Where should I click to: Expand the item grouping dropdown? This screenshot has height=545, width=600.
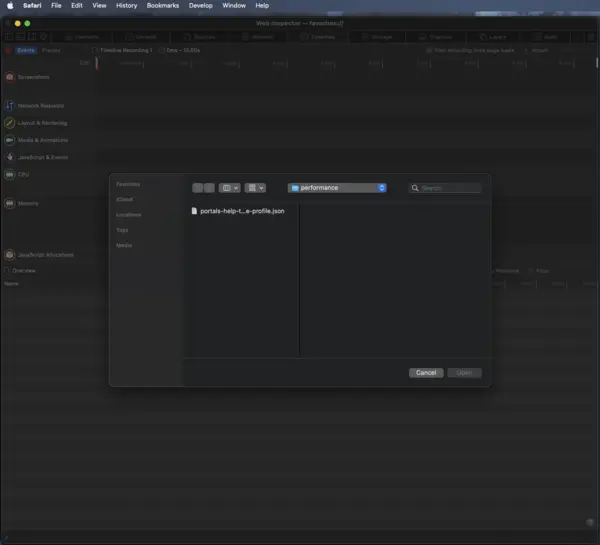[256, 188]
